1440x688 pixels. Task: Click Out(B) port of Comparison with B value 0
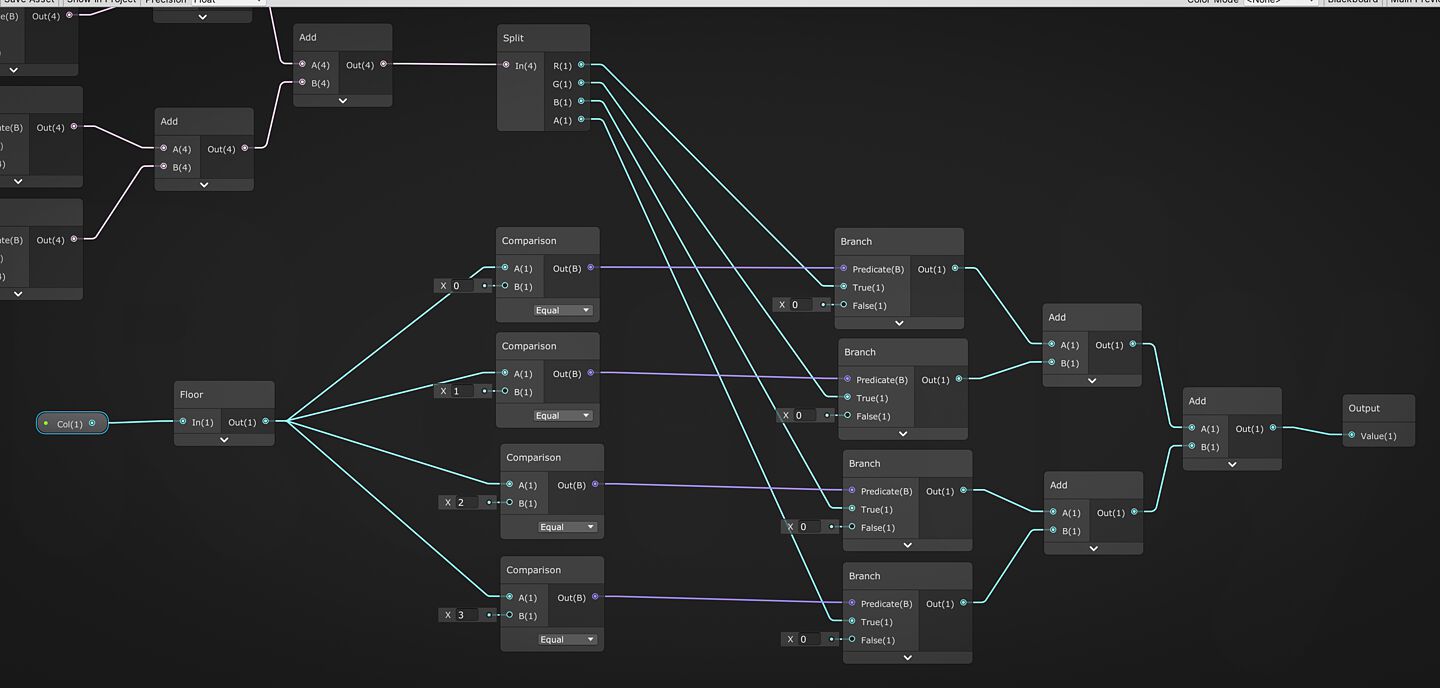(590, 267)
